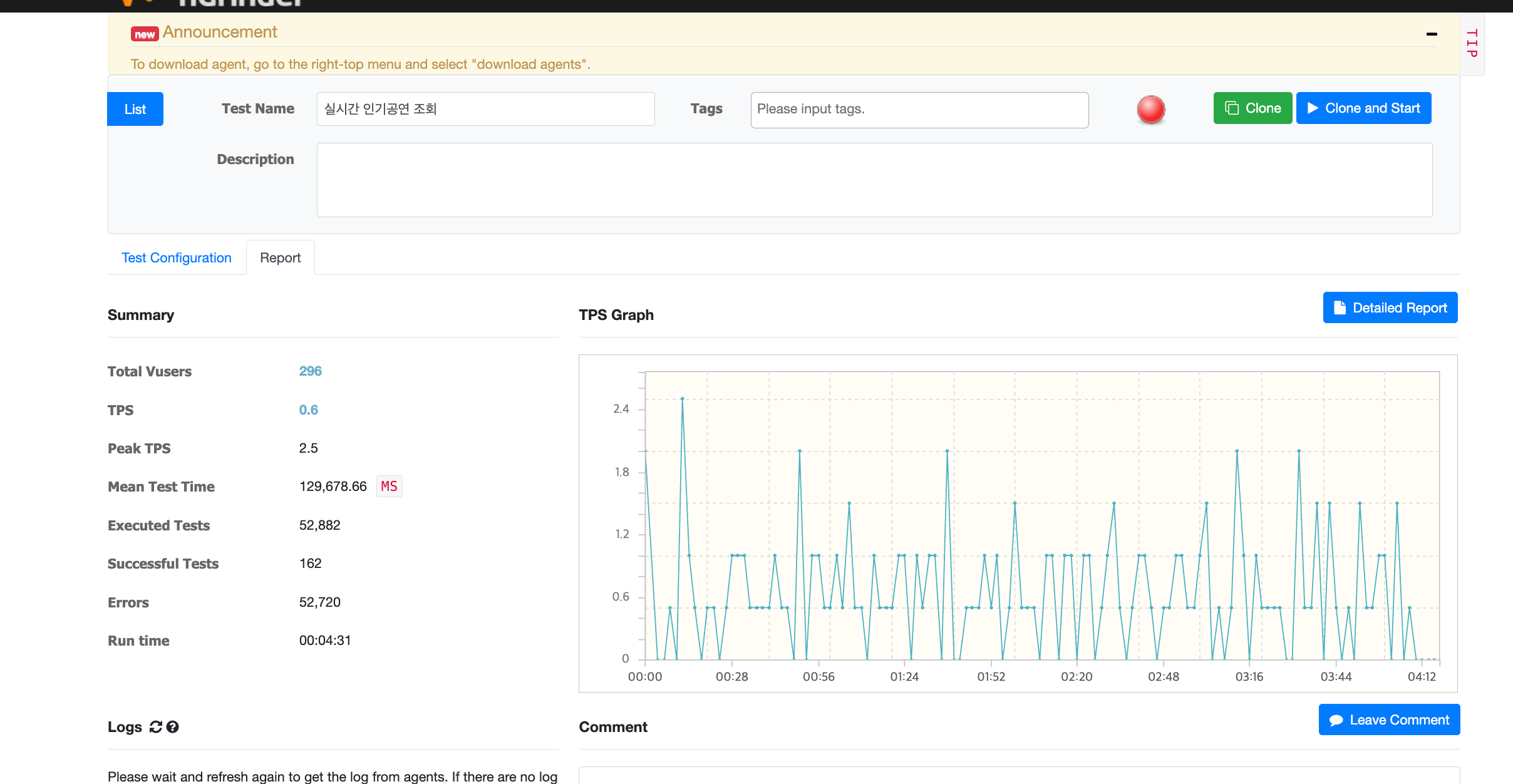Open the logs help question-mark icon
The width and height of the screenshot is (1513, 784).
[x=173, y=726]
